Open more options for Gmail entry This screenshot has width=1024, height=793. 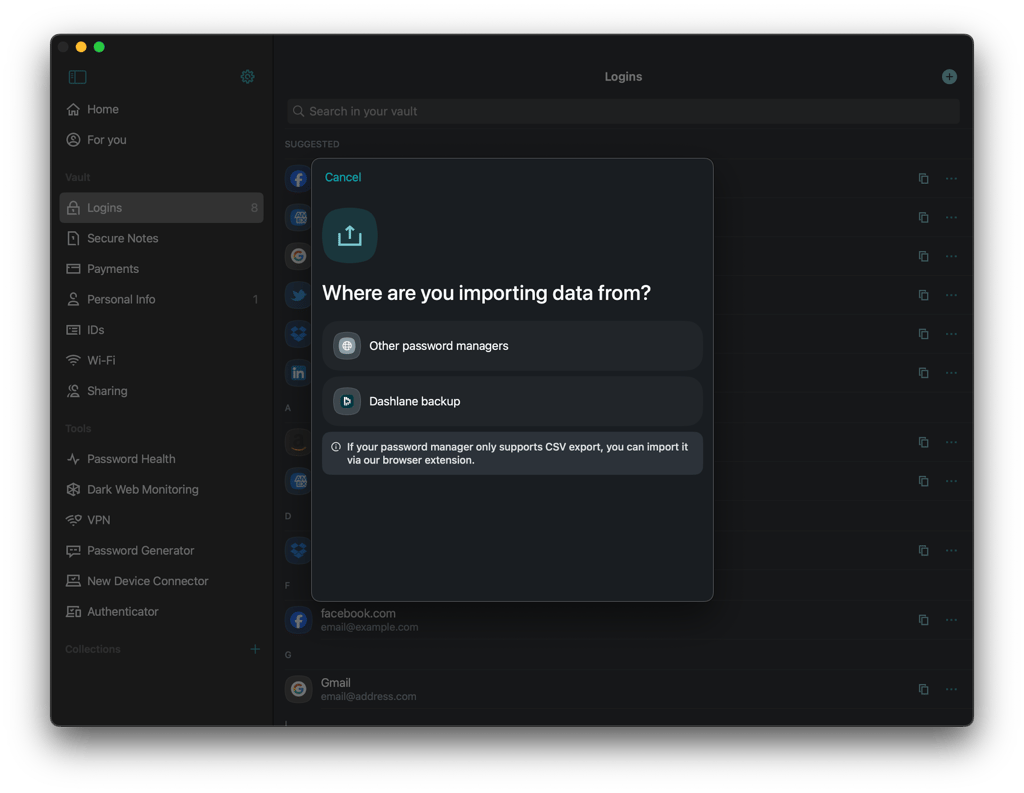pos(952,689)
